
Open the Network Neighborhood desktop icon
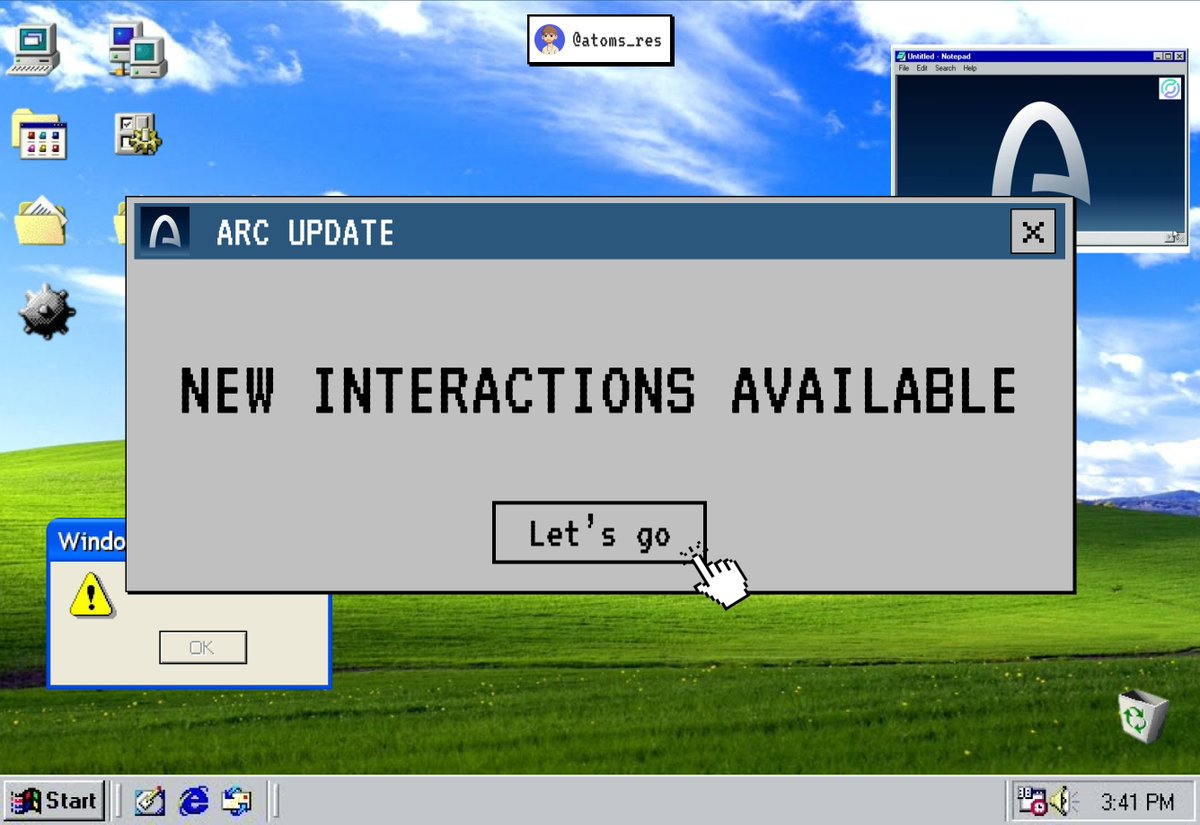(137, 49)
